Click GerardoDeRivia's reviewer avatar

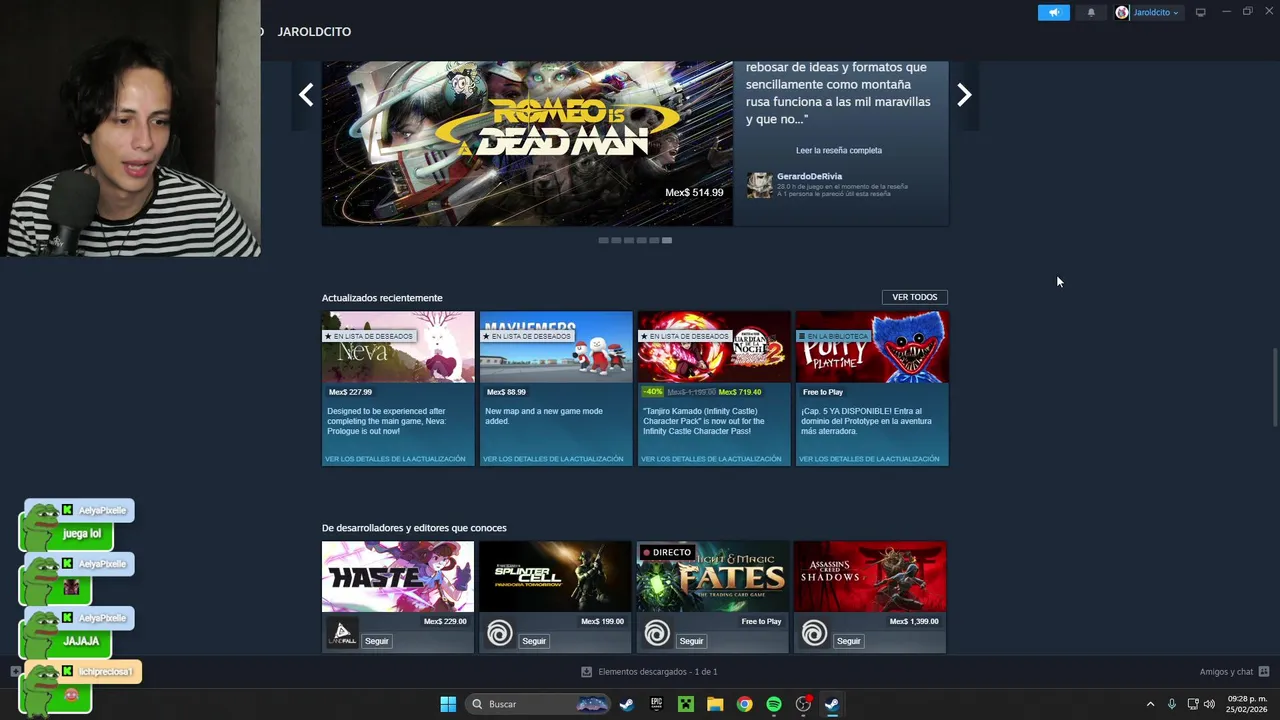(759, 185)
